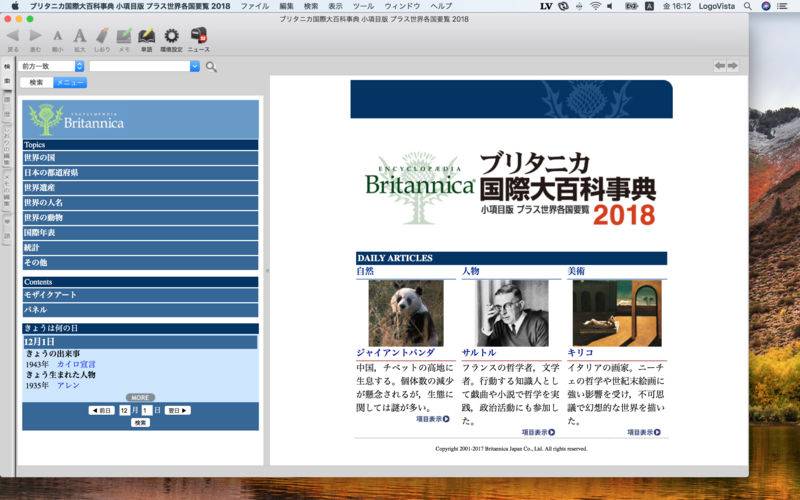800x500 pixels.
Task: Open the カイロ宣言 event link
Action: (76, 364)
